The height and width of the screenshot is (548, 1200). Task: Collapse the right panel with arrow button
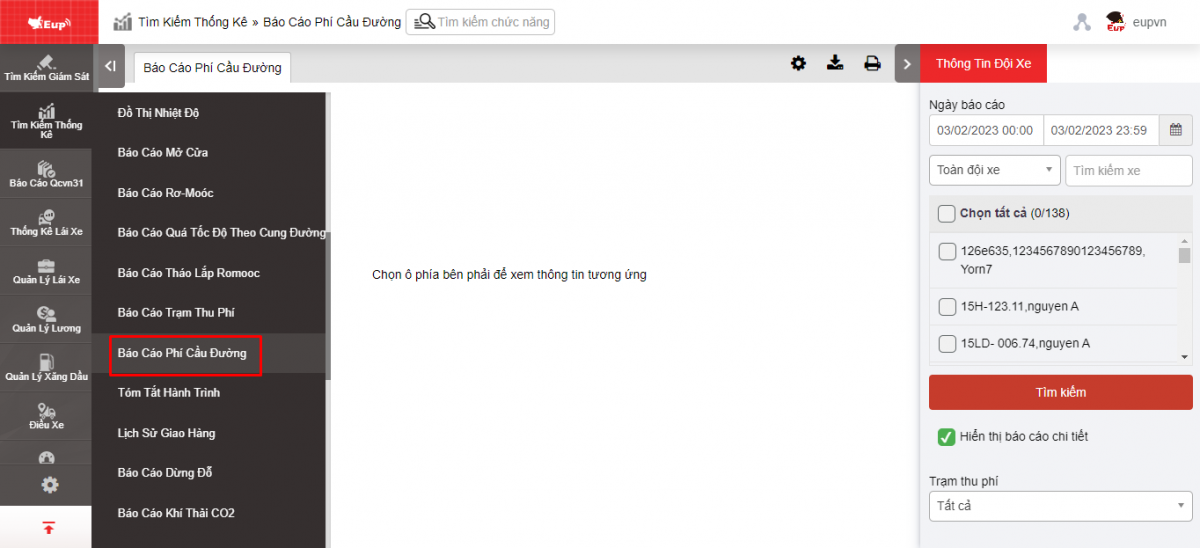[x=907, y=64]
